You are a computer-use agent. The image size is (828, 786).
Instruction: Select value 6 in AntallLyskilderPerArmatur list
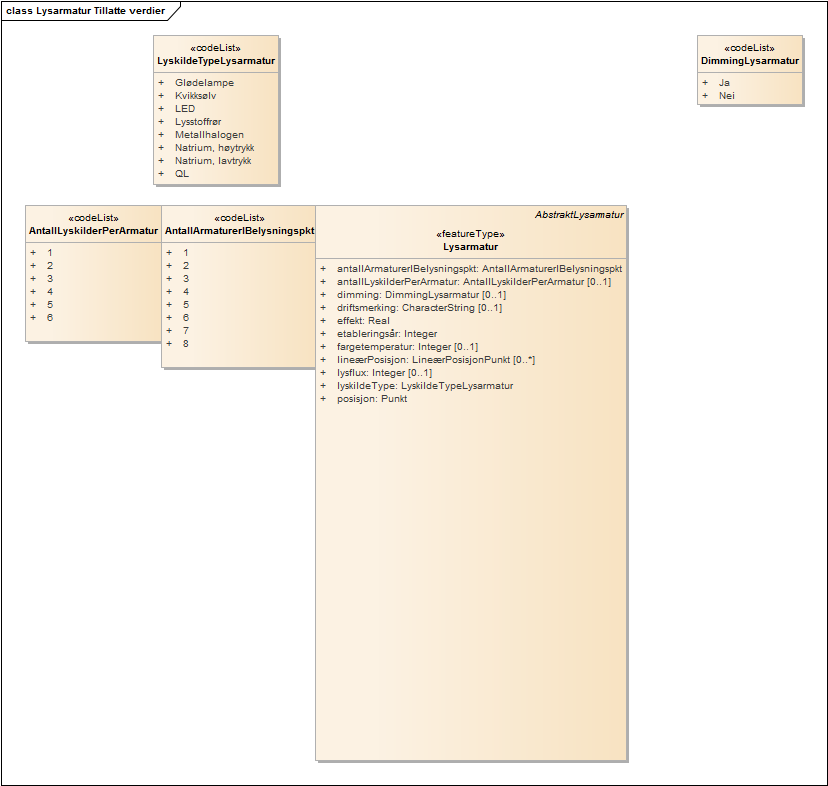click(x=50, y=317)
